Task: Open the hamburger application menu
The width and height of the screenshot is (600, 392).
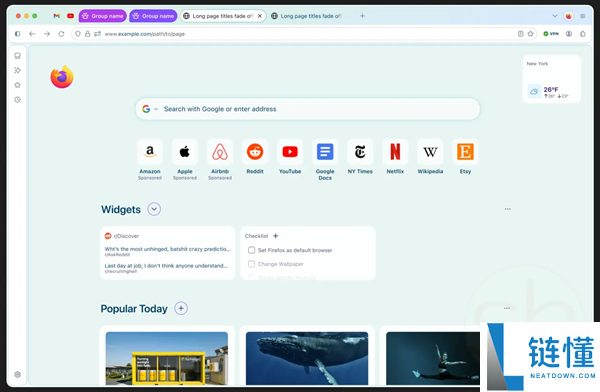Action: pos(583,16)
